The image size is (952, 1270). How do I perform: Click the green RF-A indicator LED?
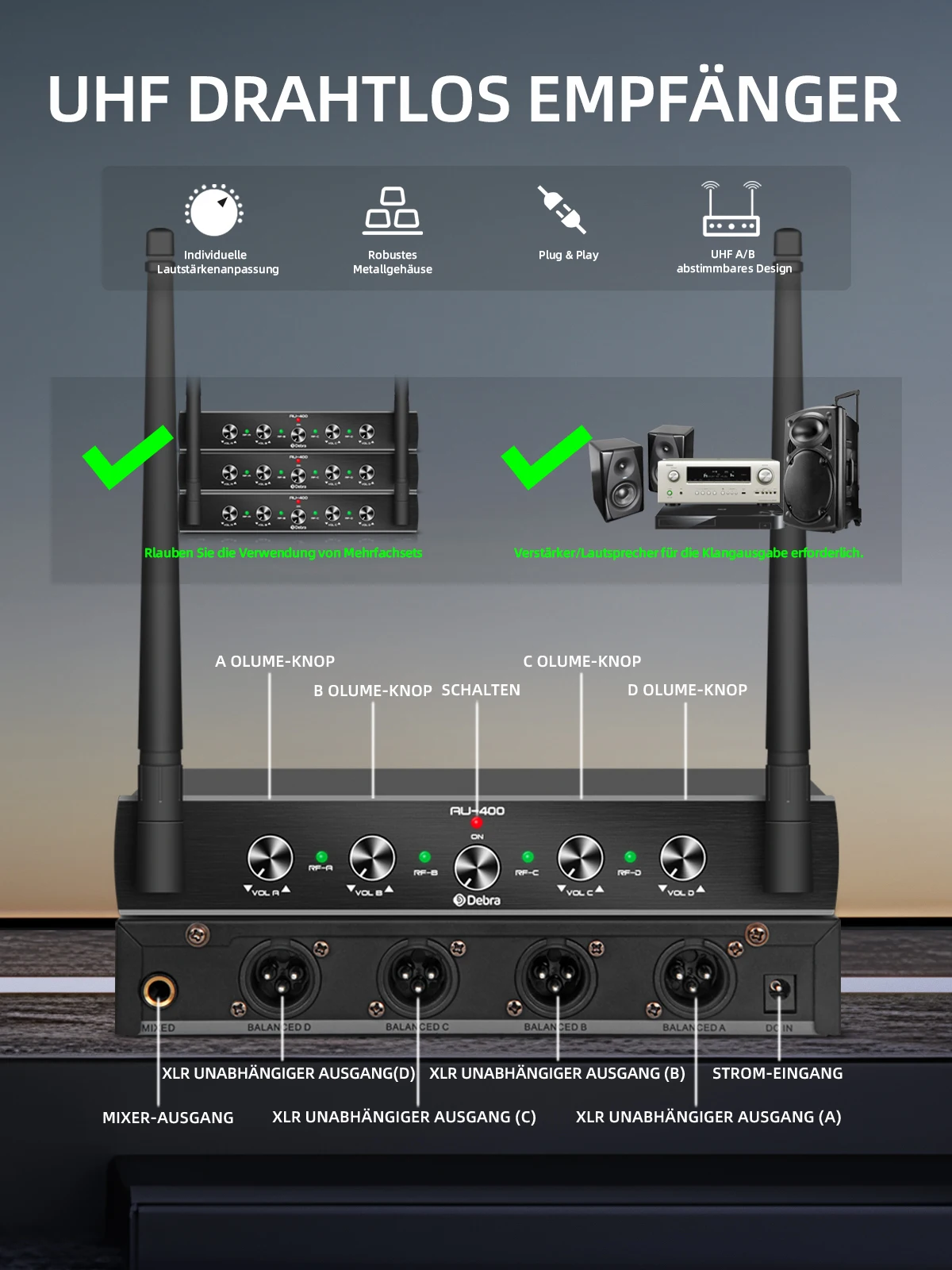point(321,856)
